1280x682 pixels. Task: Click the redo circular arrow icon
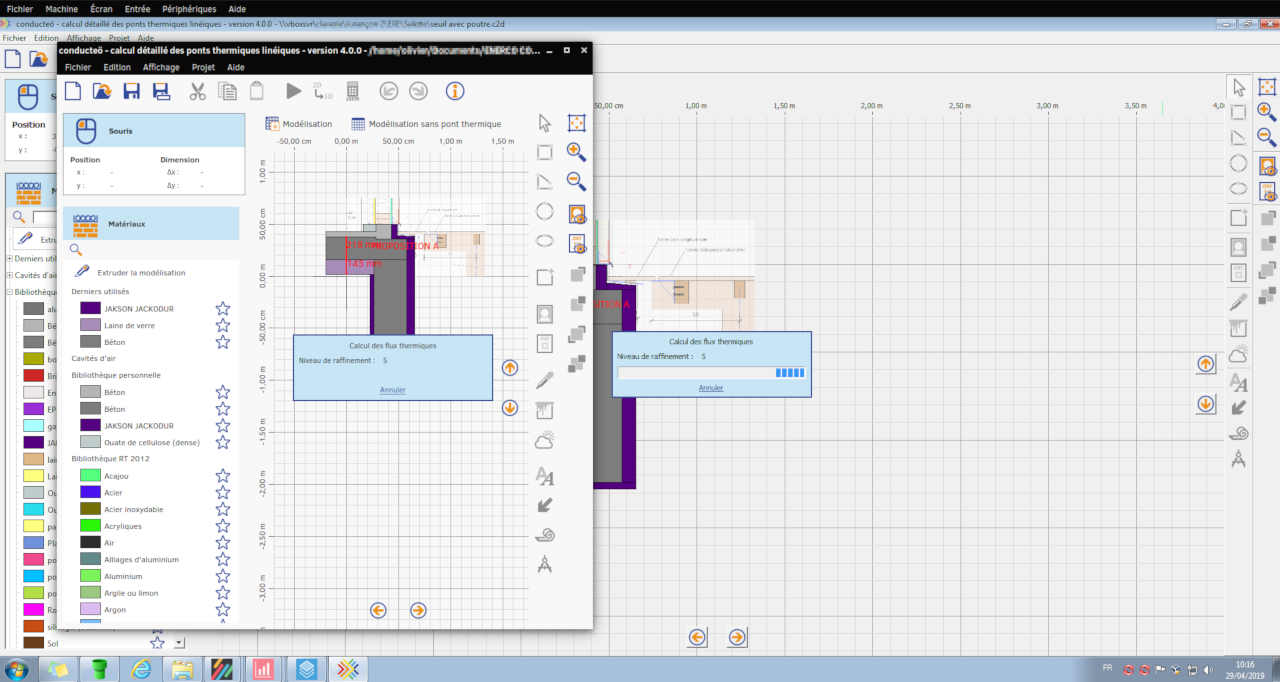tap(418, 91)
